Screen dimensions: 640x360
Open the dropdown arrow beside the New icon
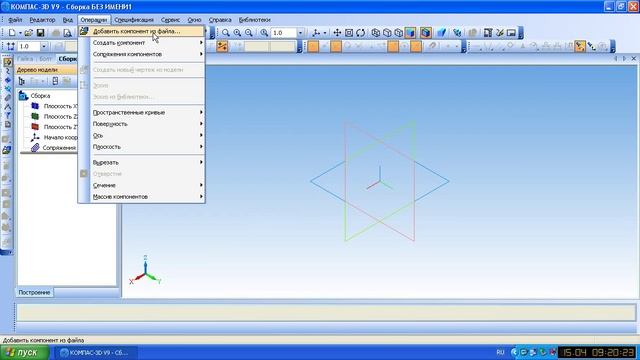tap(20, 33)
